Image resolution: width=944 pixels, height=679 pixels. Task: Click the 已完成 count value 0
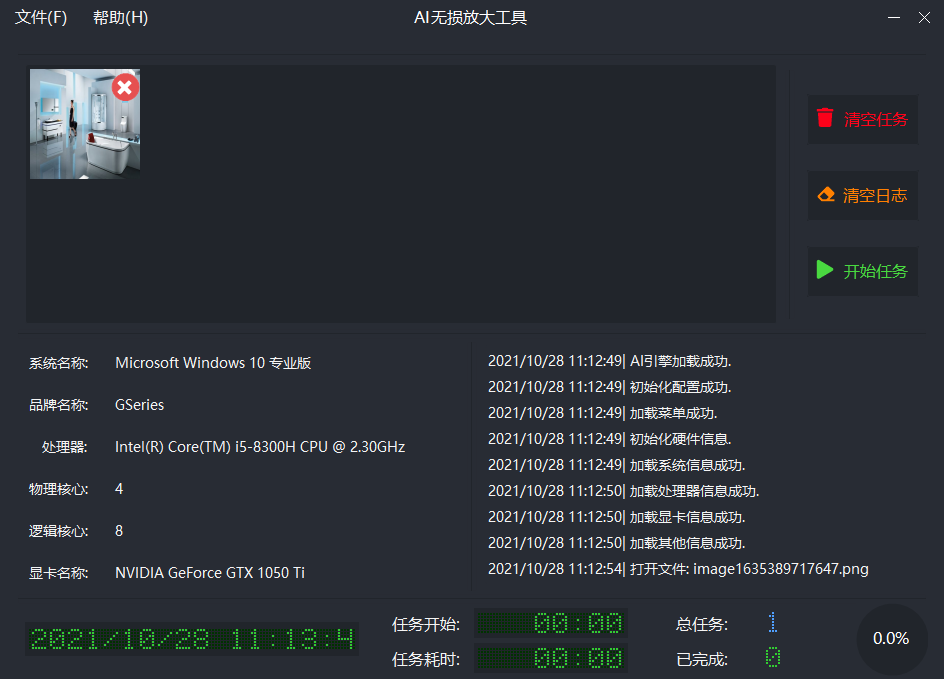coord(773,657)
